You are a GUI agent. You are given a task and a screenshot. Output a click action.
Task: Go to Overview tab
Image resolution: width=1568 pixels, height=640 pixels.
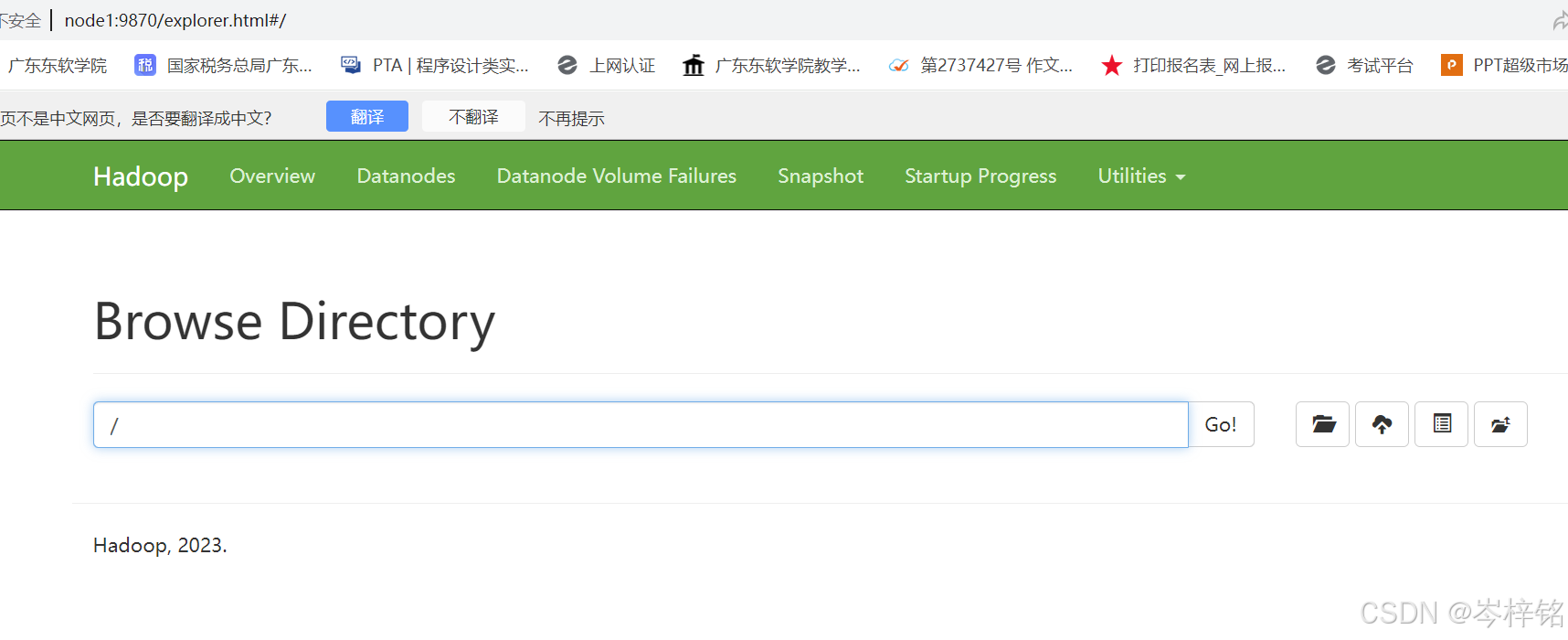pyautogui.click(x=272, y=176)
